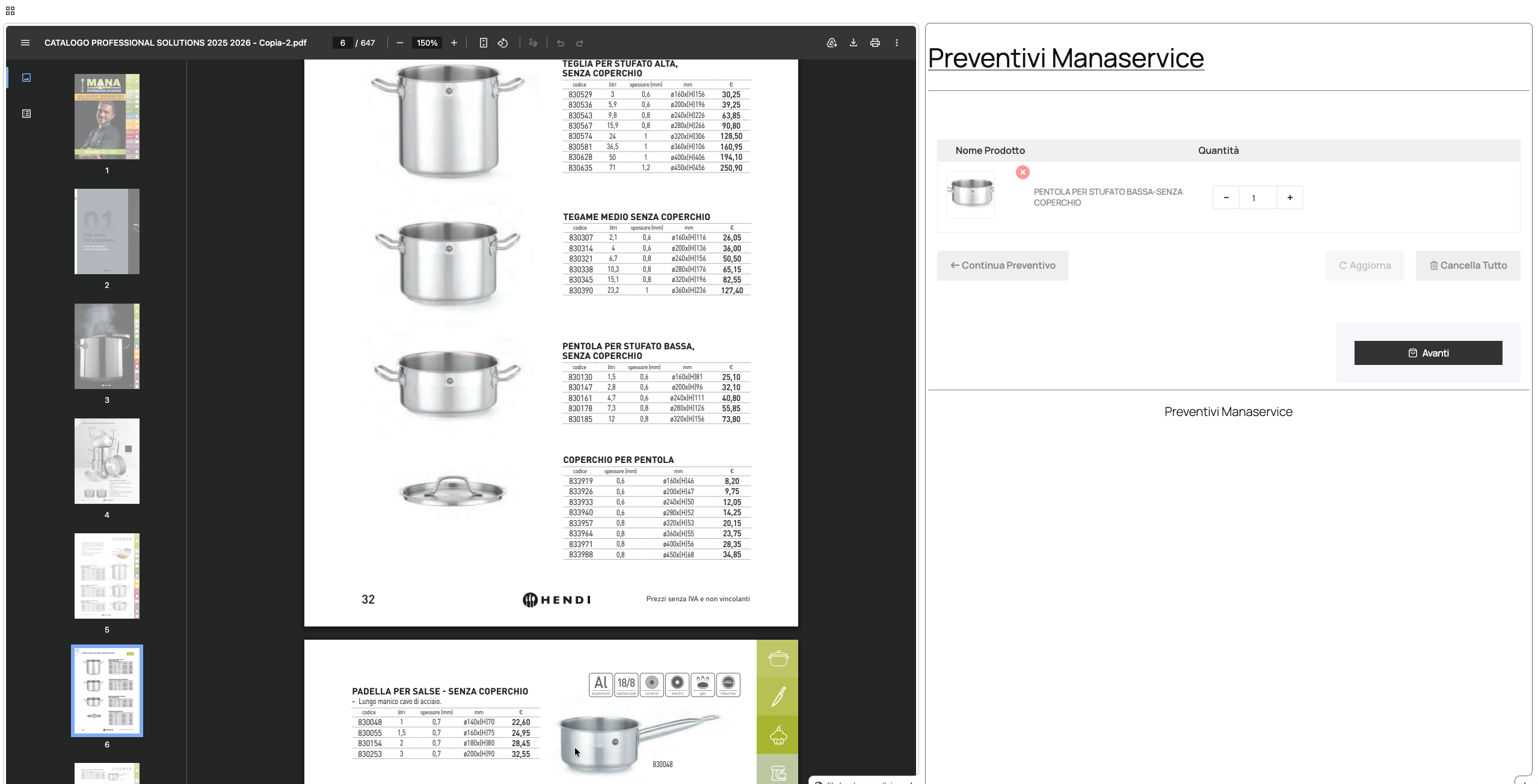Rotate the PDF counterclockwise

point(503,43)
